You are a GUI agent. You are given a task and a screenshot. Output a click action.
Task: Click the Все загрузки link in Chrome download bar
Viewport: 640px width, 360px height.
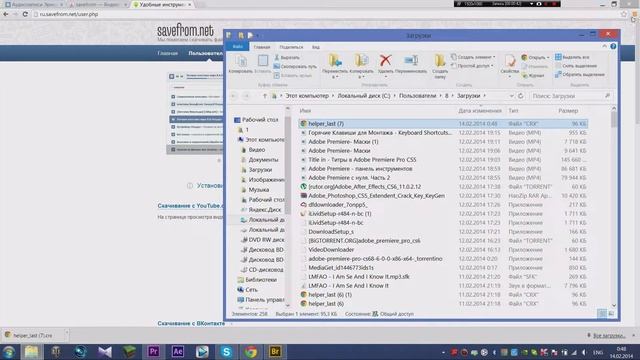609,336
